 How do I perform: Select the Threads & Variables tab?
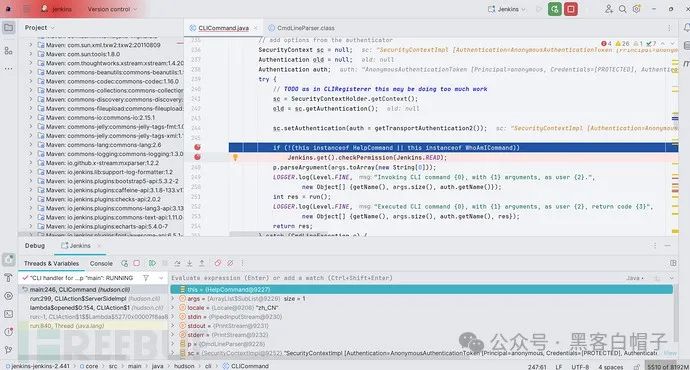point(51,263)
